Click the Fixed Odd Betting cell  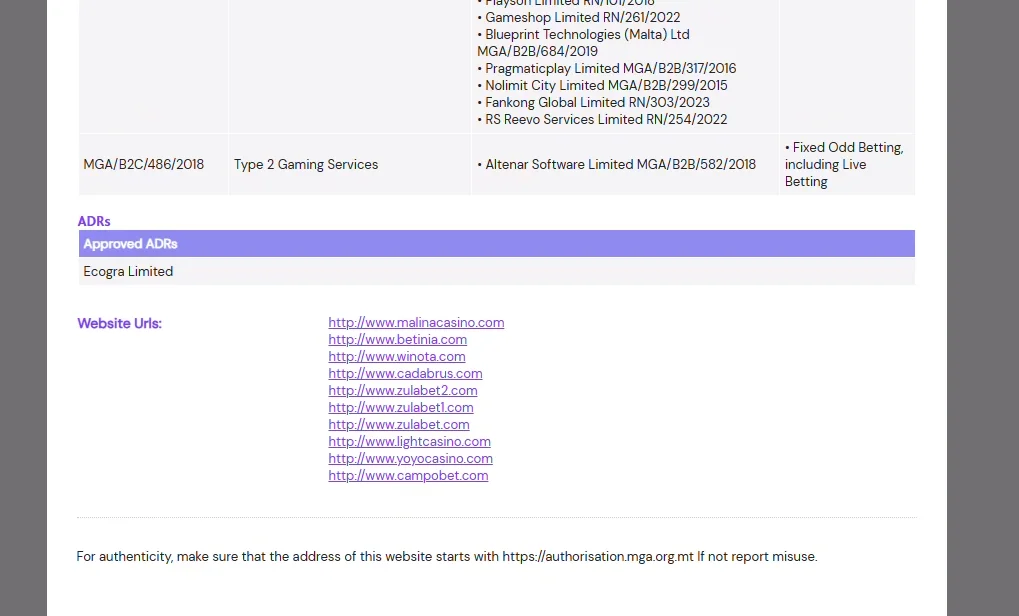847,164
